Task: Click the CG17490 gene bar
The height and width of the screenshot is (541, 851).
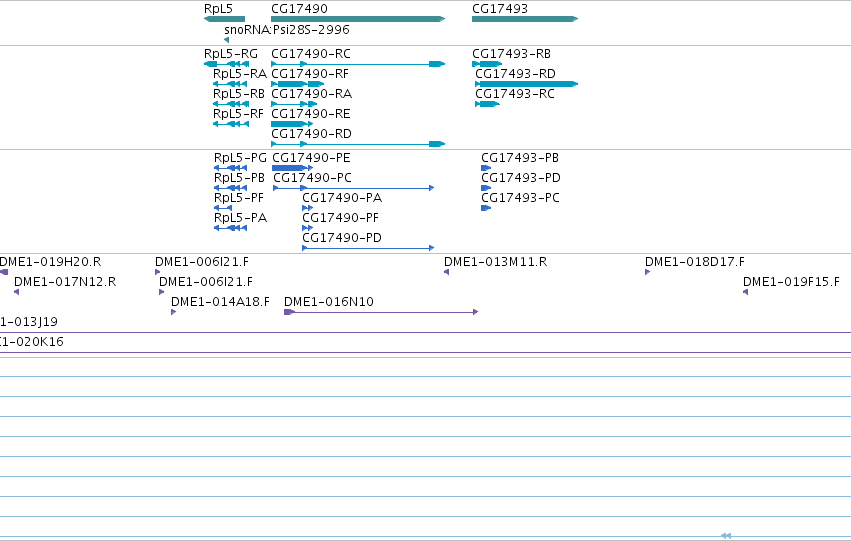Action: coord(358,19)
